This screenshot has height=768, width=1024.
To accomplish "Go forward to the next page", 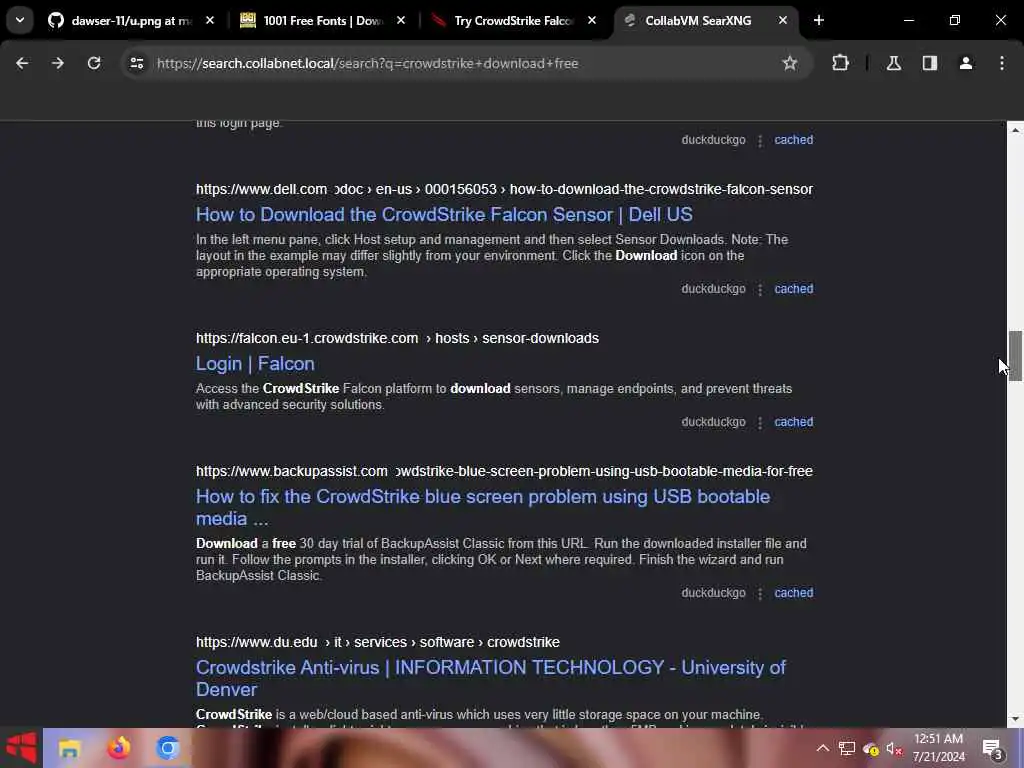I will (x=58, y=63).
